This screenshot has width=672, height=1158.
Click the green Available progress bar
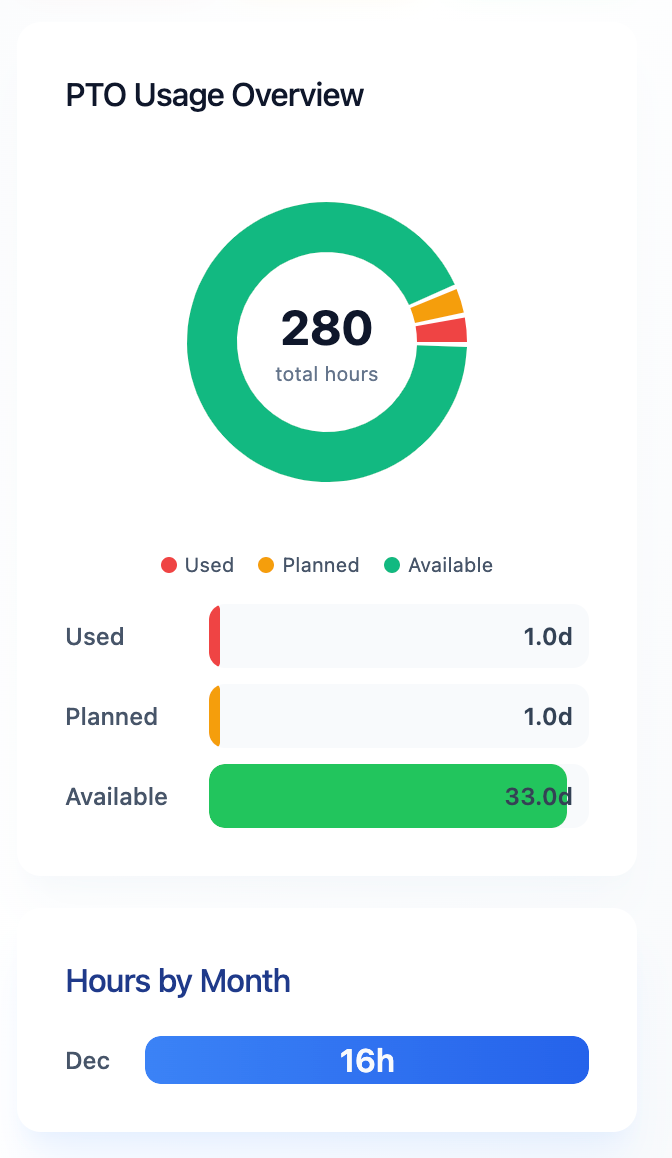pyautogui.click(x=380, y=796)
